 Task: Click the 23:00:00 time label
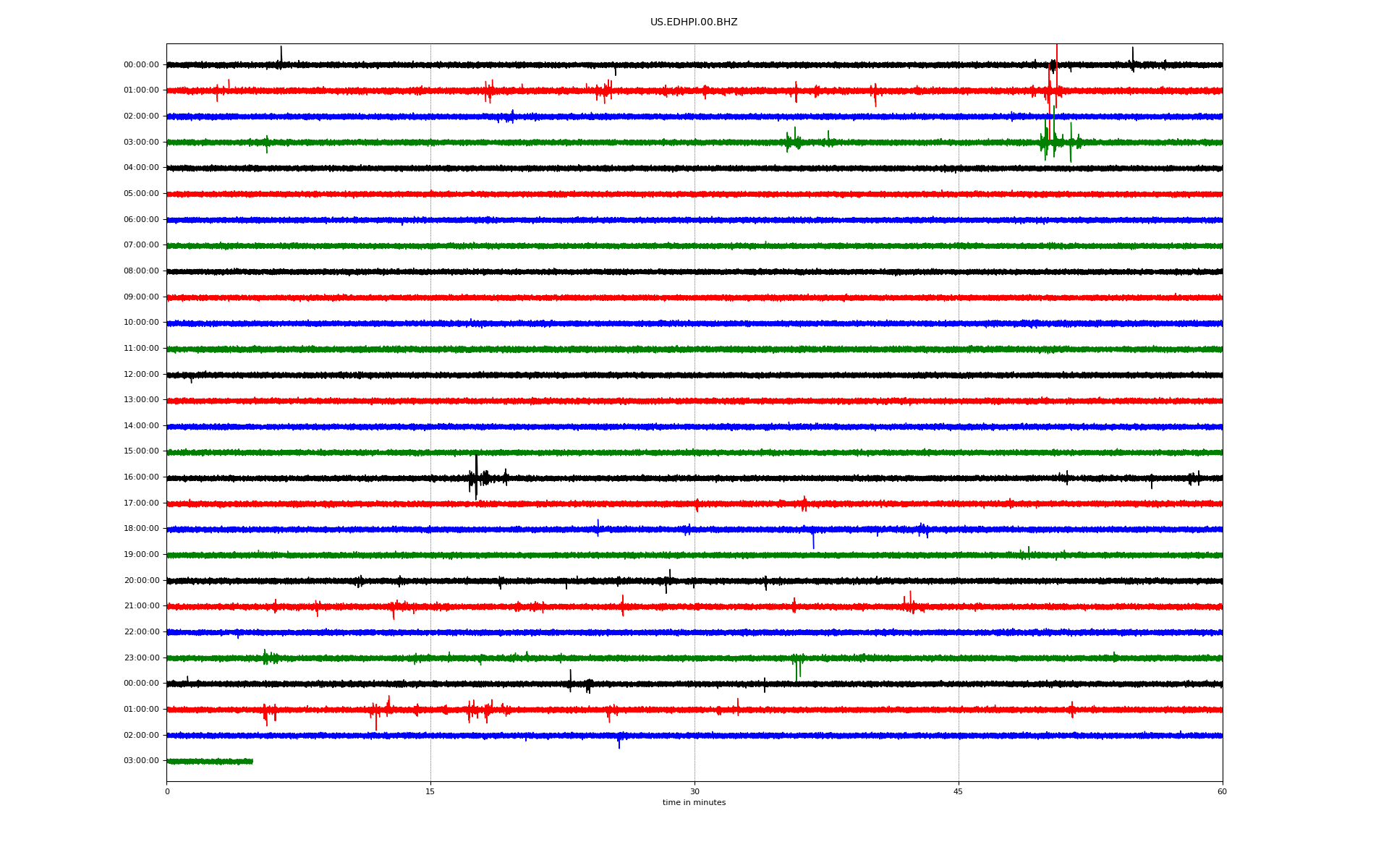(x=141, y=658)
